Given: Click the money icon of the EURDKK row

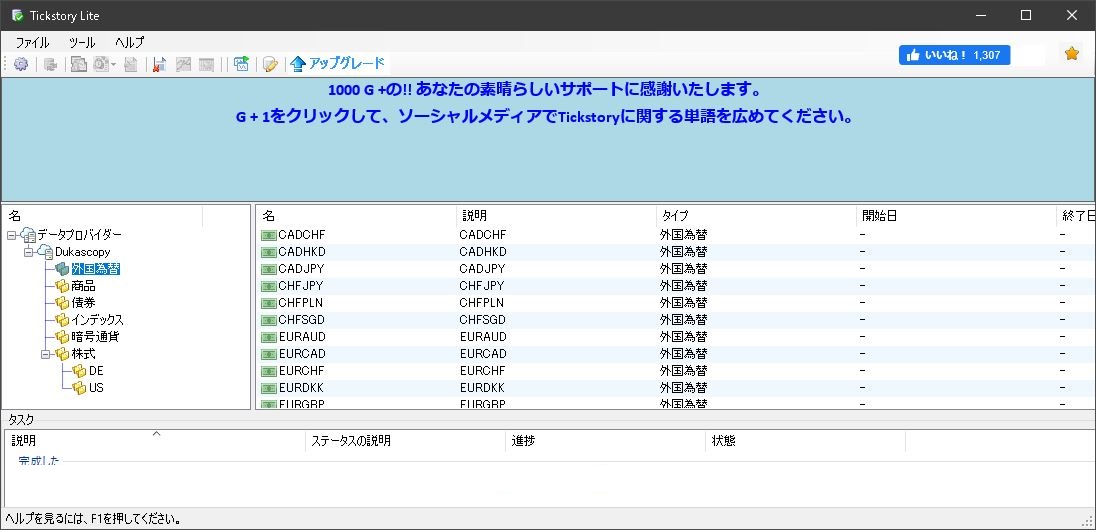Looking at the screenshot, I should (268, 387).
